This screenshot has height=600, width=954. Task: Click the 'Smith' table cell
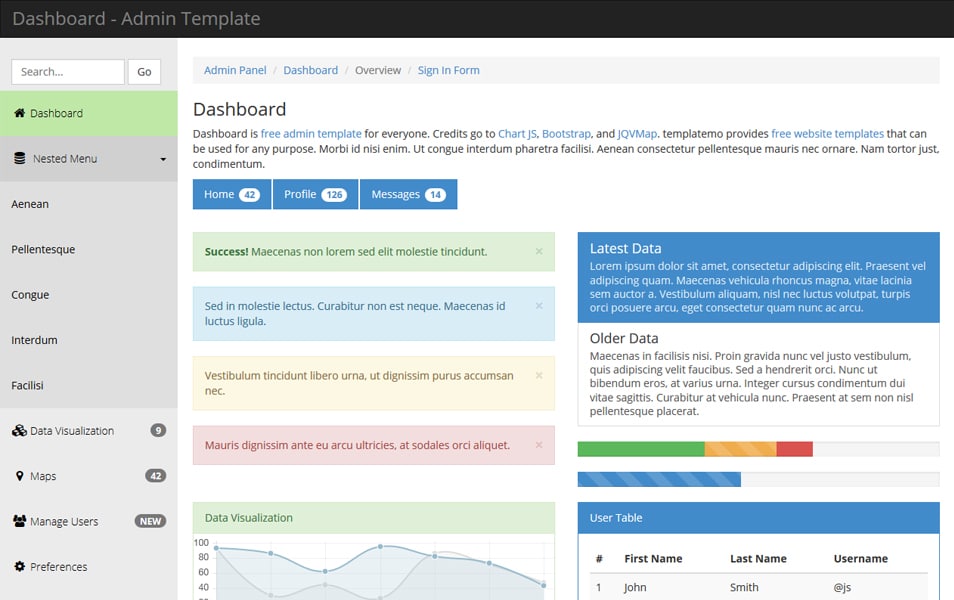click(x=744, y=587)
